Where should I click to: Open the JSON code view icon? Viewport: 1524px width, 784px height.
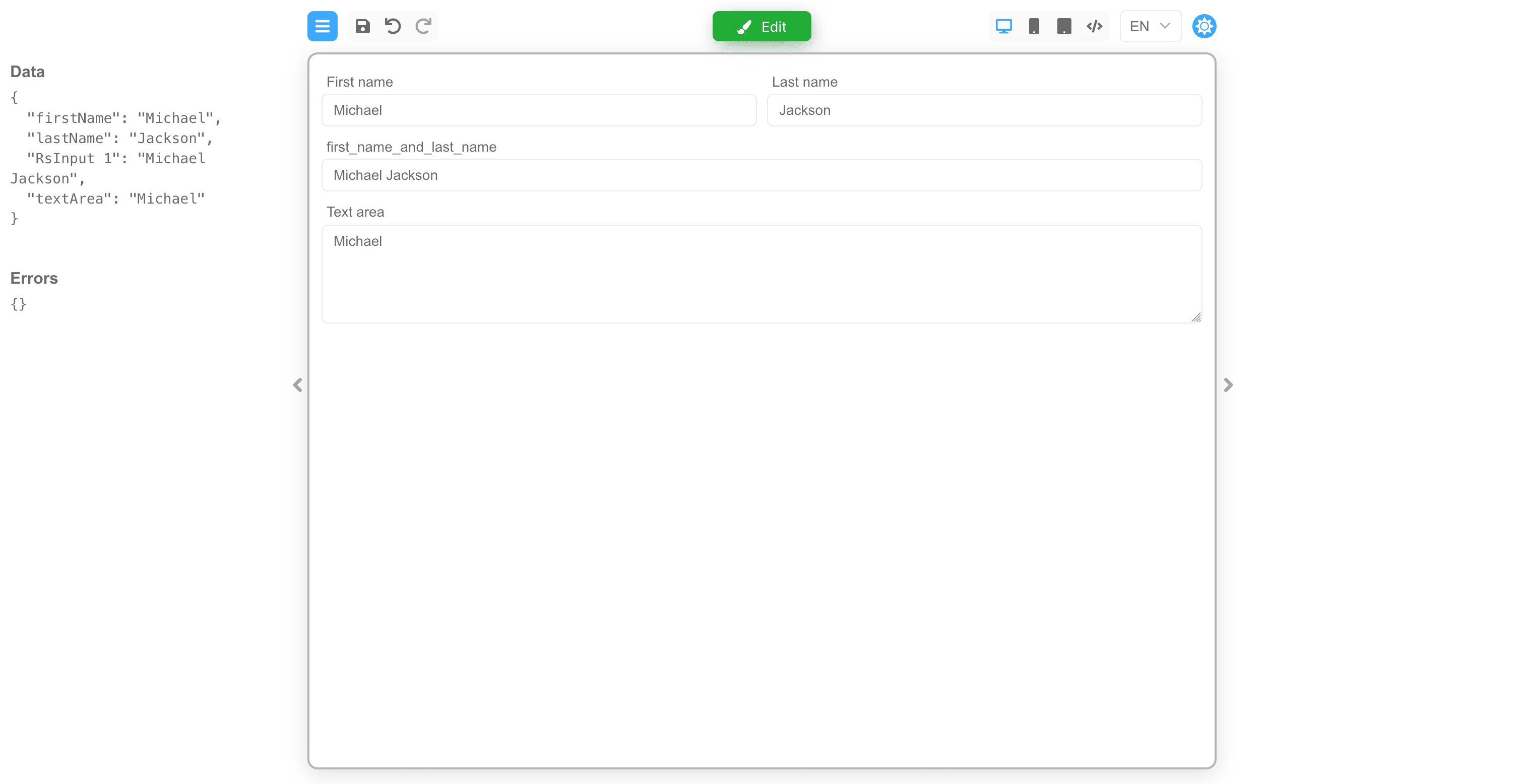coord(1094,26)
